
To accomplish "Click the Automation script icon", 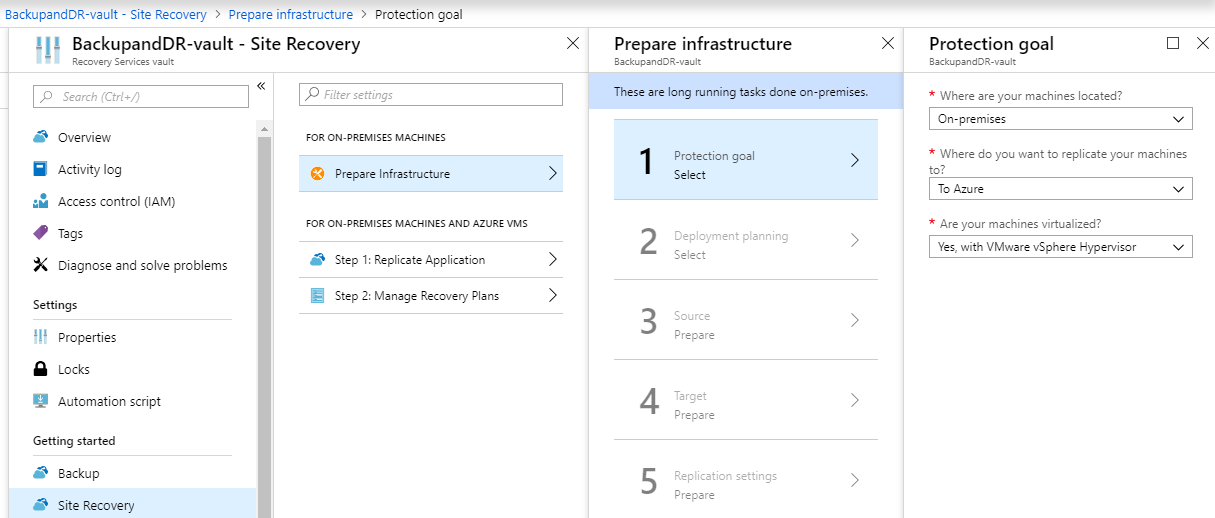I will point(40,401).
